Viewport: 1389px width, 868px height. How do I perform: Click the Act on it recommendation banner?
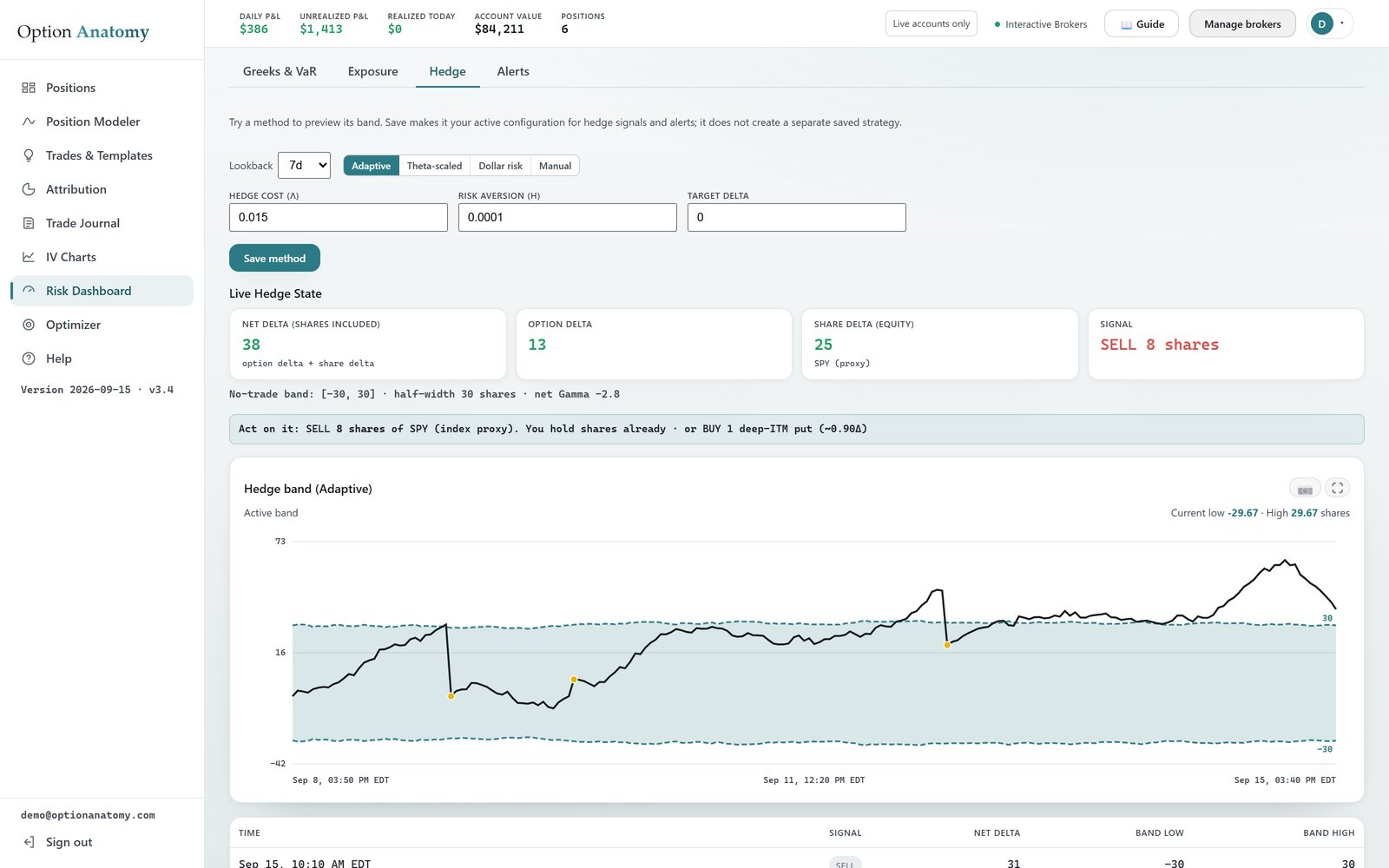pos(796,429)
